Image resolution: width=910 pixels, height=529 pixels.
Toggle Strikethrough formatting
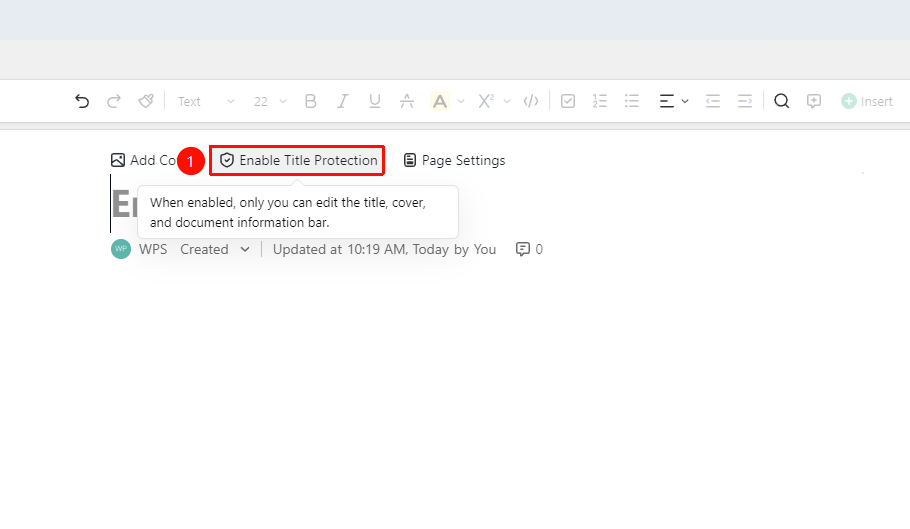pos(407,102)
